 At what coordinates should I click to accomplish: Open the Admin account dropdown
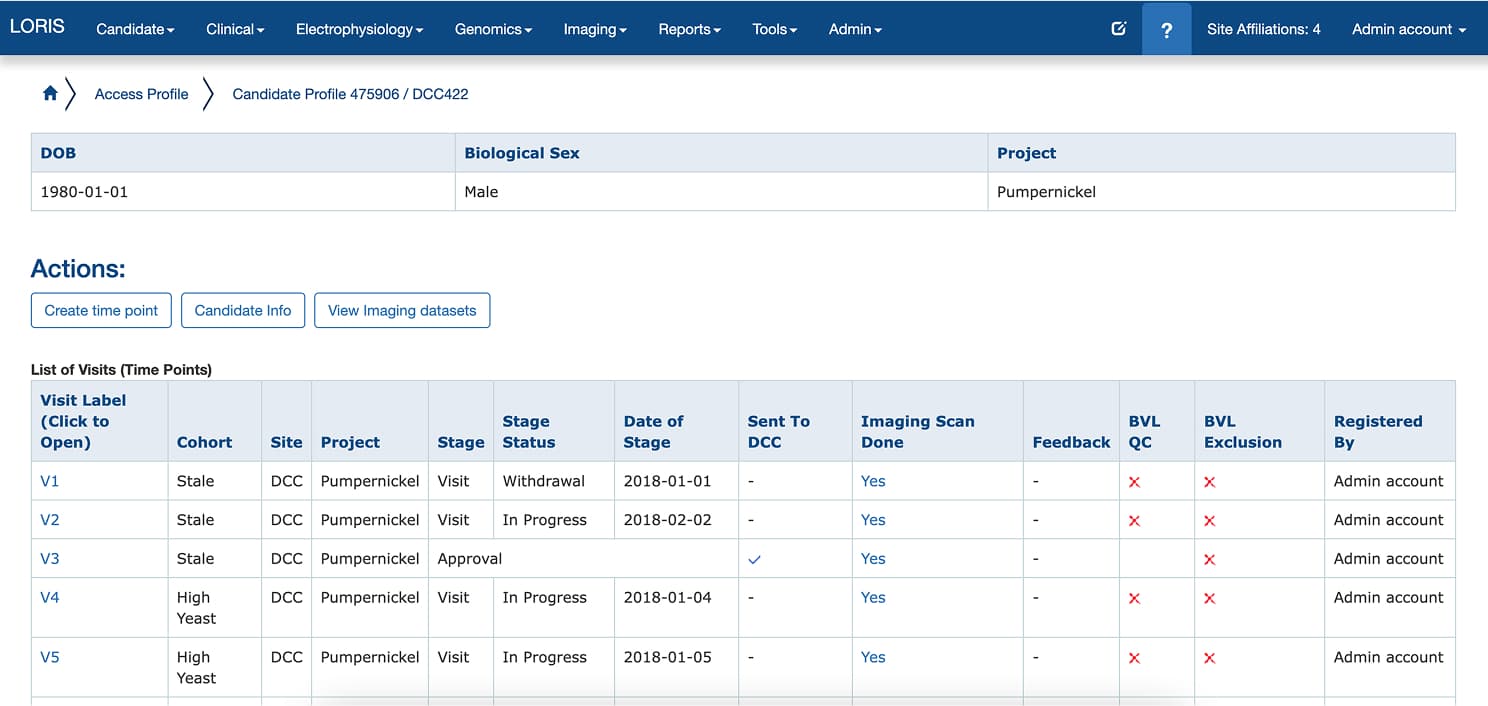[1407, 29]
